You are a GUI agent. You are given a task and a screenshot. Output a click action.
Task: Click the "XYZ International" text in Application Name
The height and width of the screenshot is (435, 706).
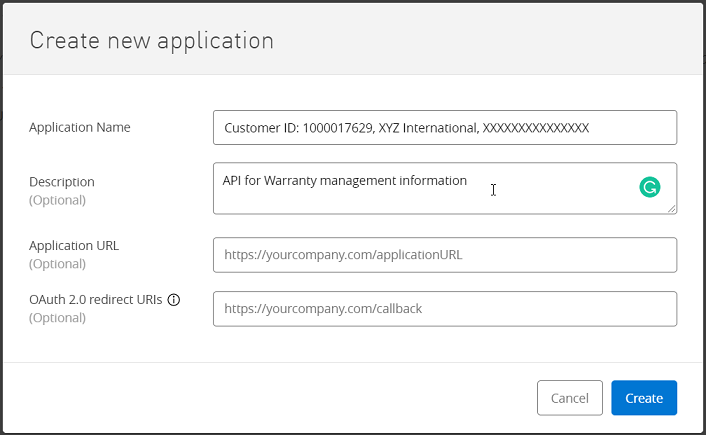[427, 128]
